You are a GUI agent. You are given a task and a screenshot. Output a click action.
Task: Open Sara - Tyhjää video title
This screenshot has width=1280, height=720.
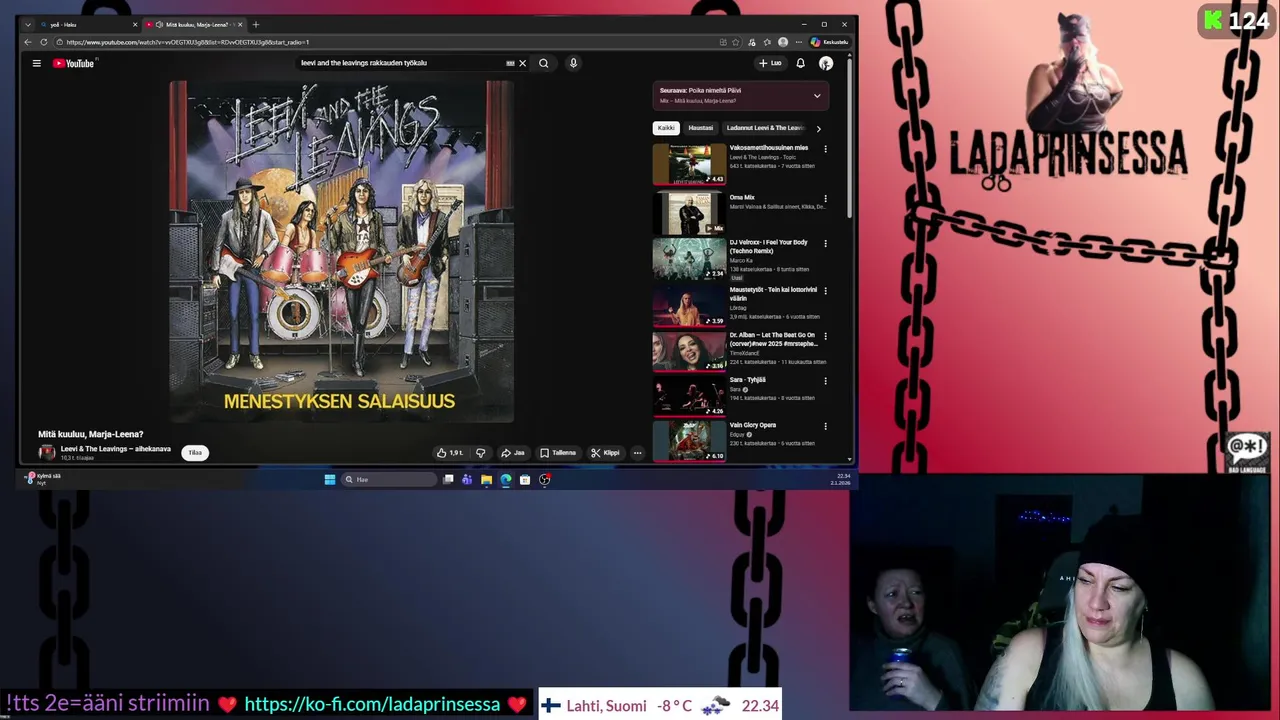tap(747, 380)
